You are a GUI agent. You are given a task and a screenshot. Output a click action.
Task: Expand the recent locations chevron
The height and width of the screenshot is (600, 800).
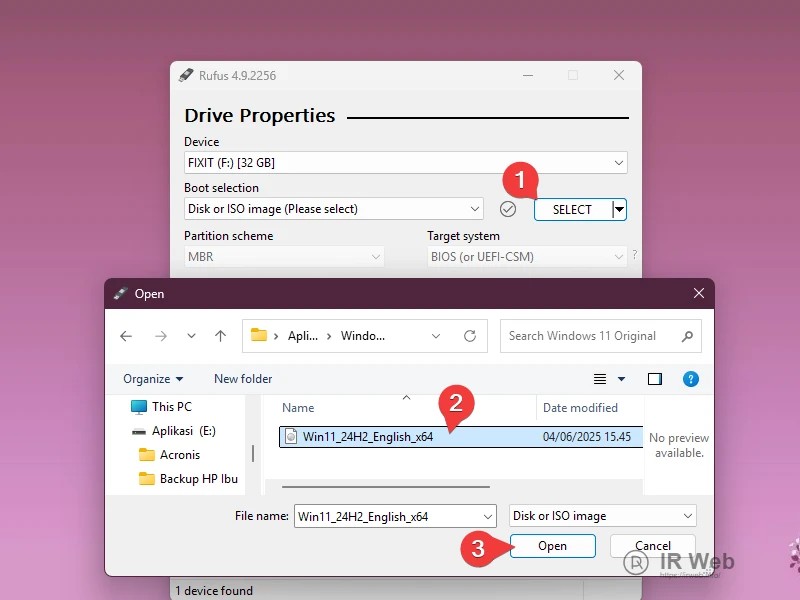[190, 336]
